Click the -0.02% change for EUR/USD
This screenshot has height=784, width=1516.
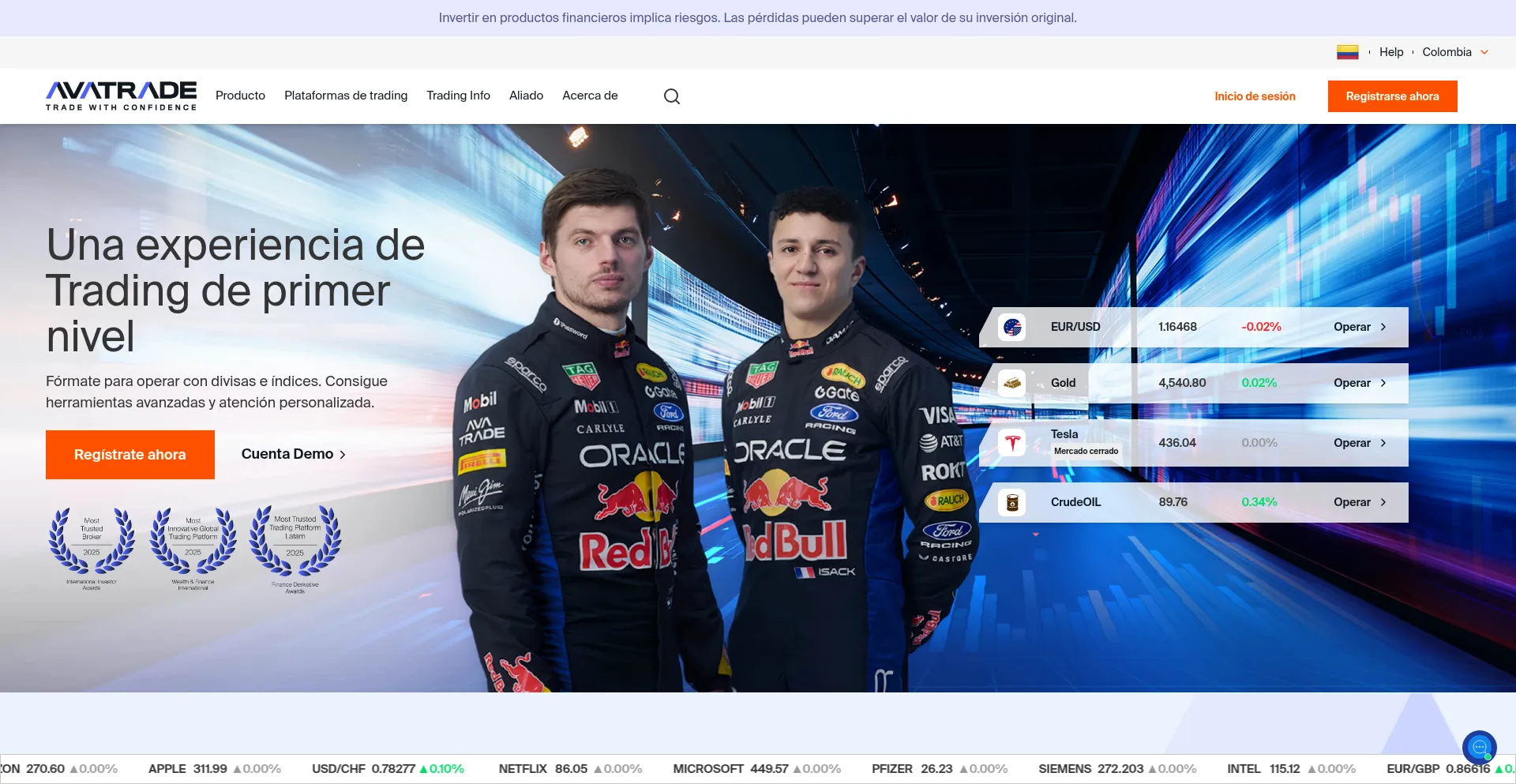point(1261,327)
